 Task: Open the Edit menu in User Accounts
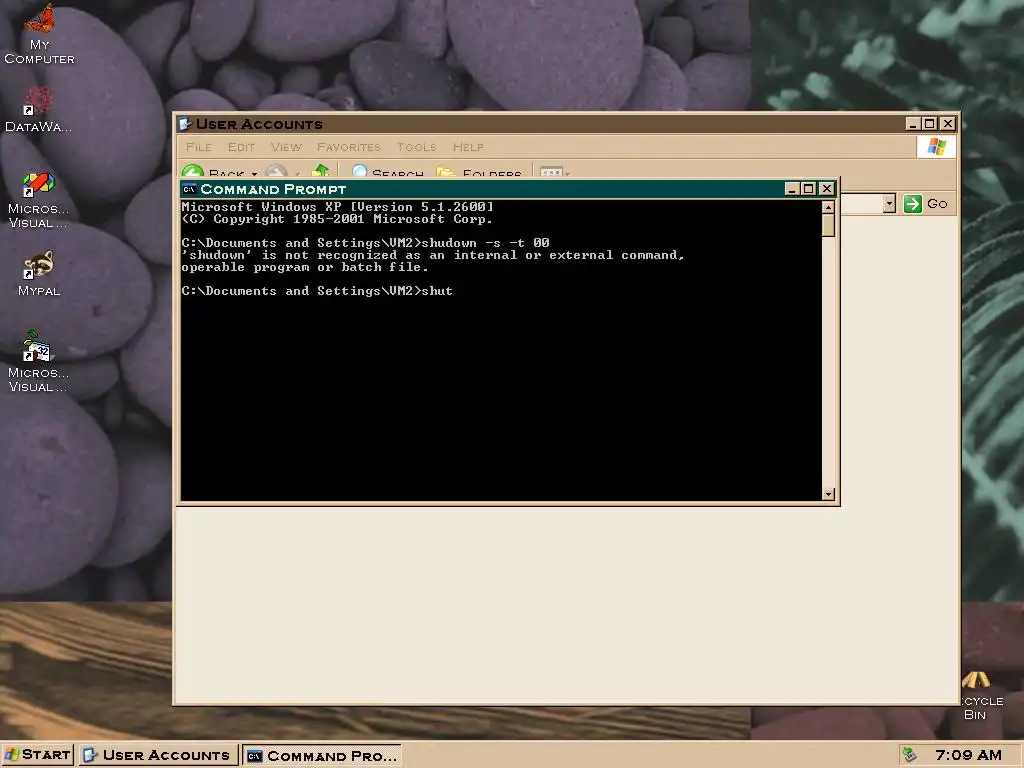241,147
